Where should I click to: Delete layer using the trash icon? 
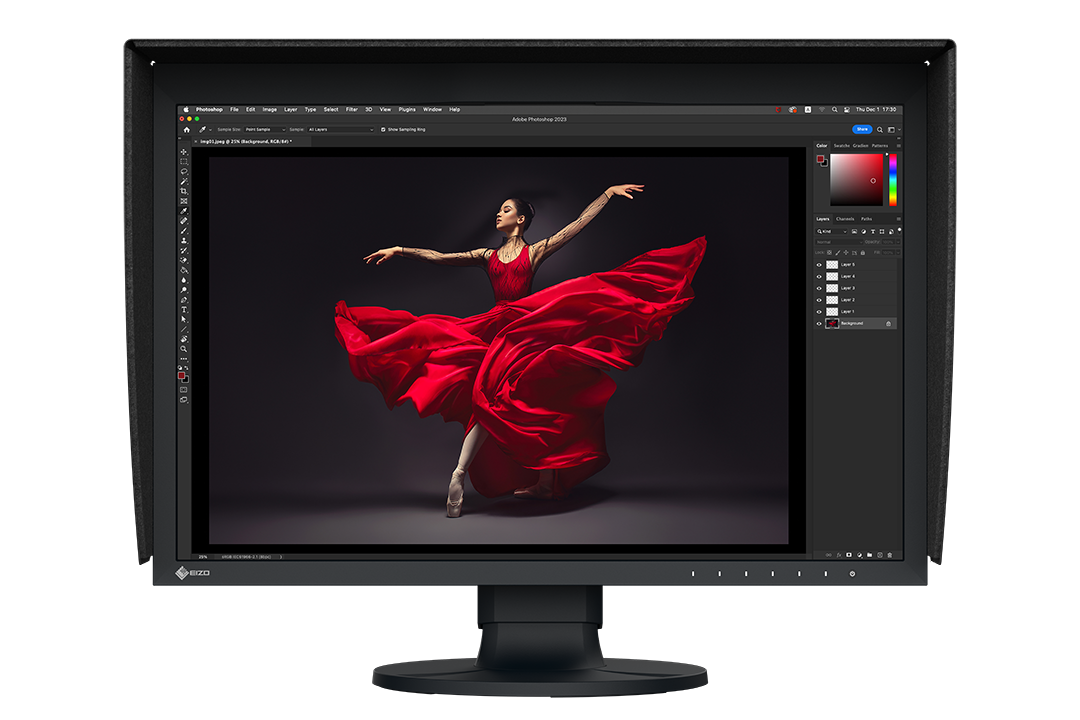pyautogui.click(x=890, y=555)
